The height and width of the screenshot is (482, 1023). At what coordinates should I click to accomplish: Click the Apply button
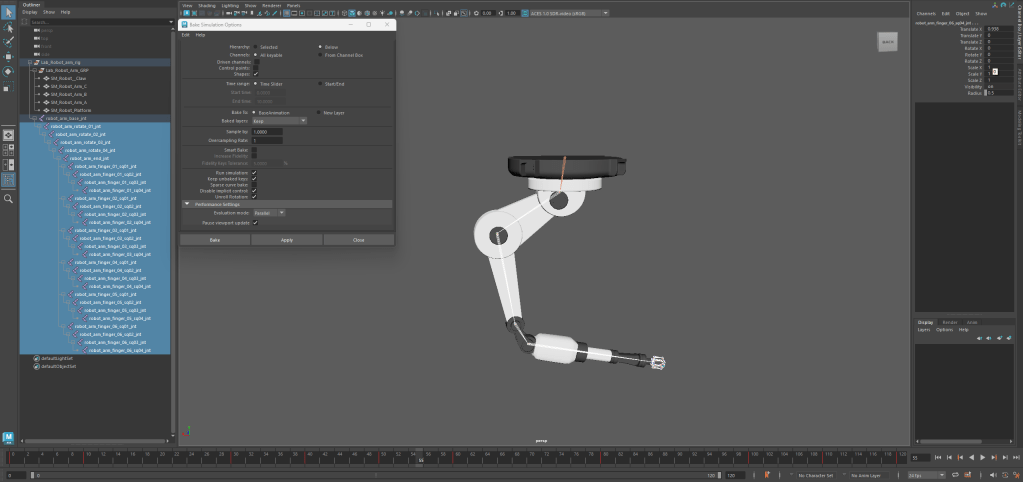(x=286, y=240)
